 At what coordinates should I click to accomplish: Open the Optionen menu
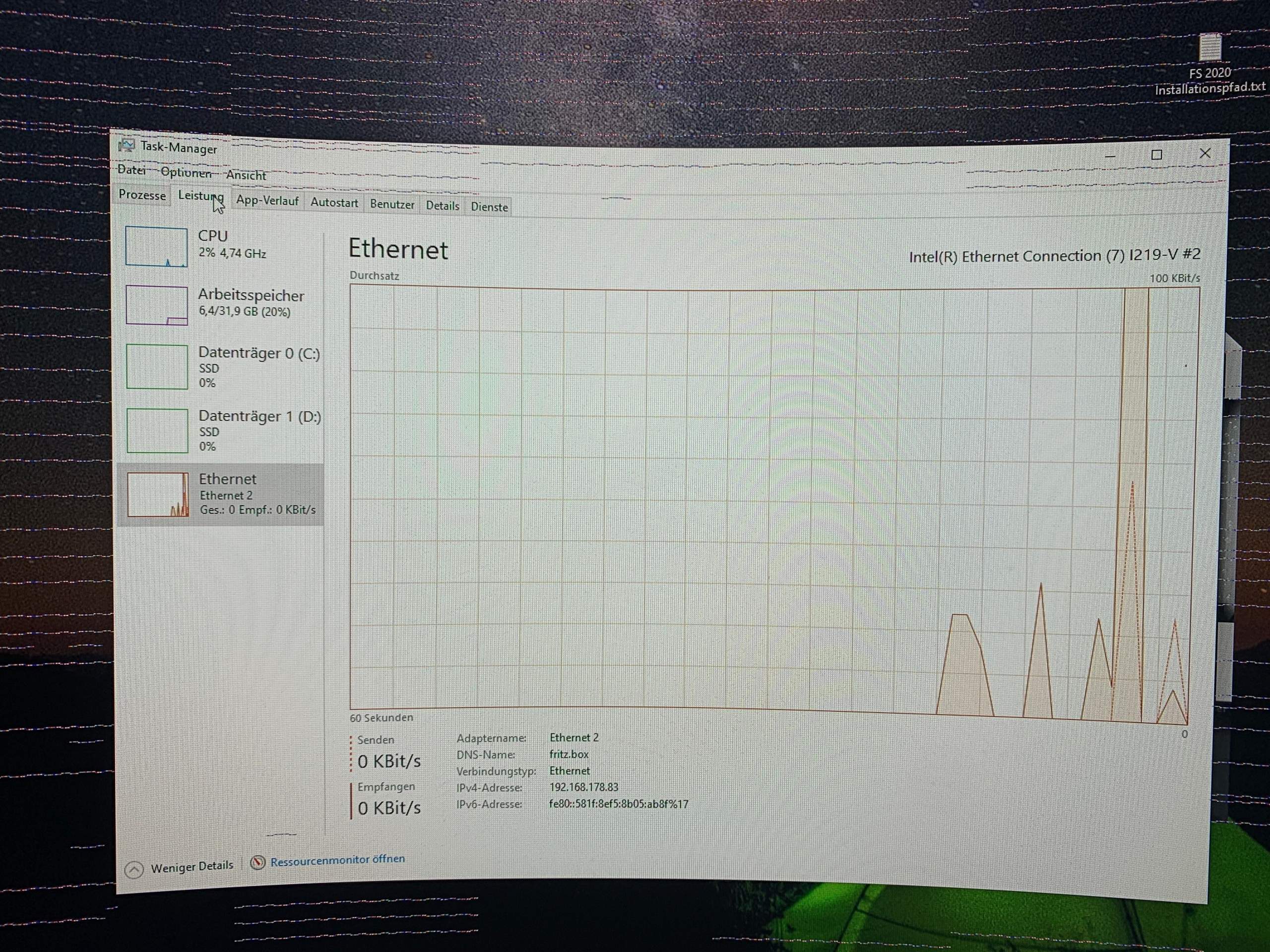pos(187,172)
